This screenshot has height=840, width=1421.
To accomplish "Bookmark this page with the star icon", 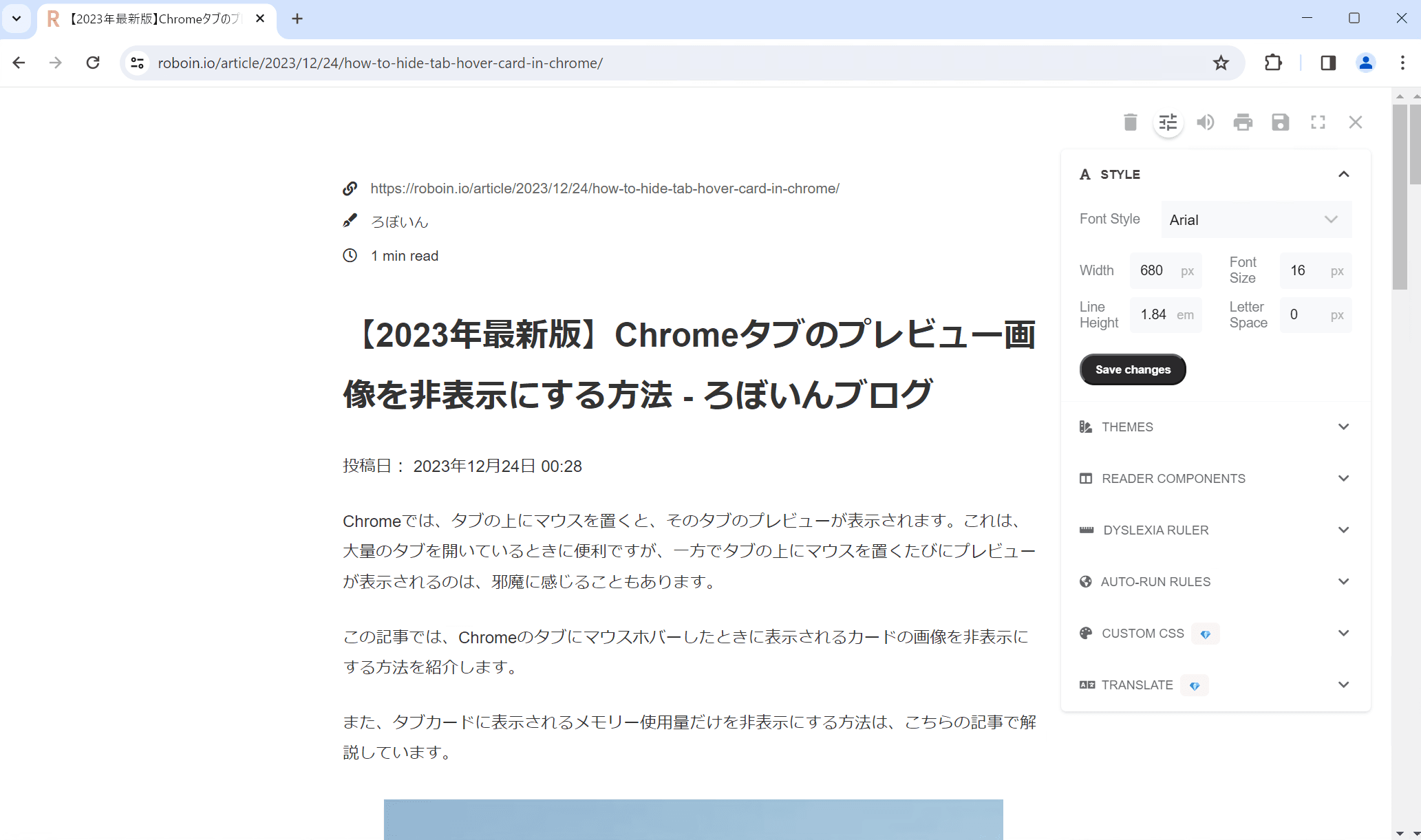I will pos(1221,63).
